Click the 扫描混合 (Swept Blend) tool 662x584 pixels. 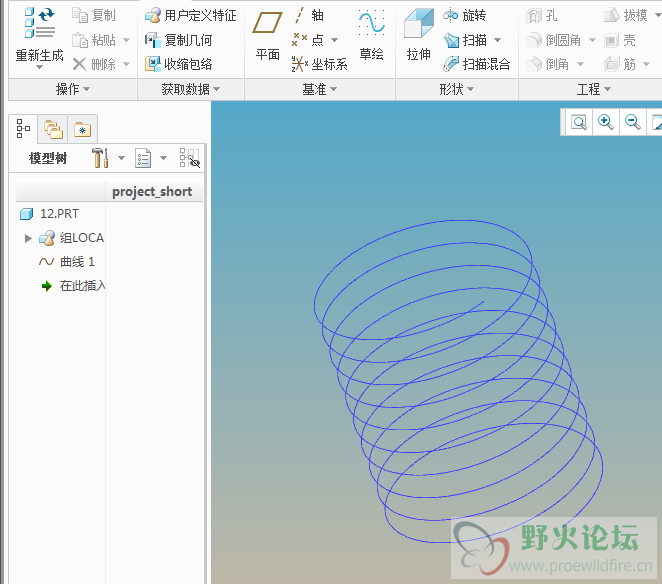[477, 64]
